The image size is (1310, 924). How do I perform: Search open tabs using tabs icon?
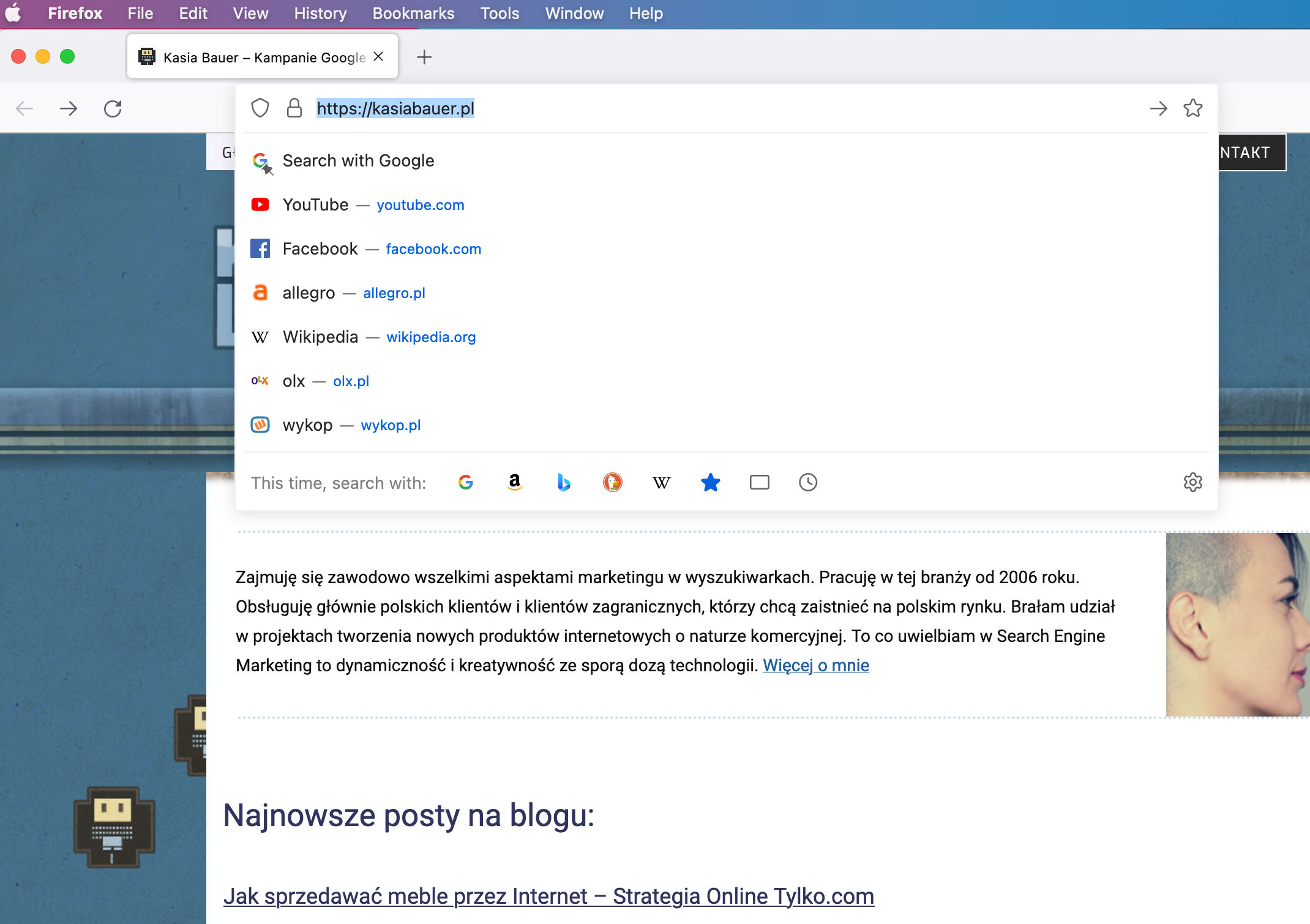pyautogui.click(x=759, y=482)
